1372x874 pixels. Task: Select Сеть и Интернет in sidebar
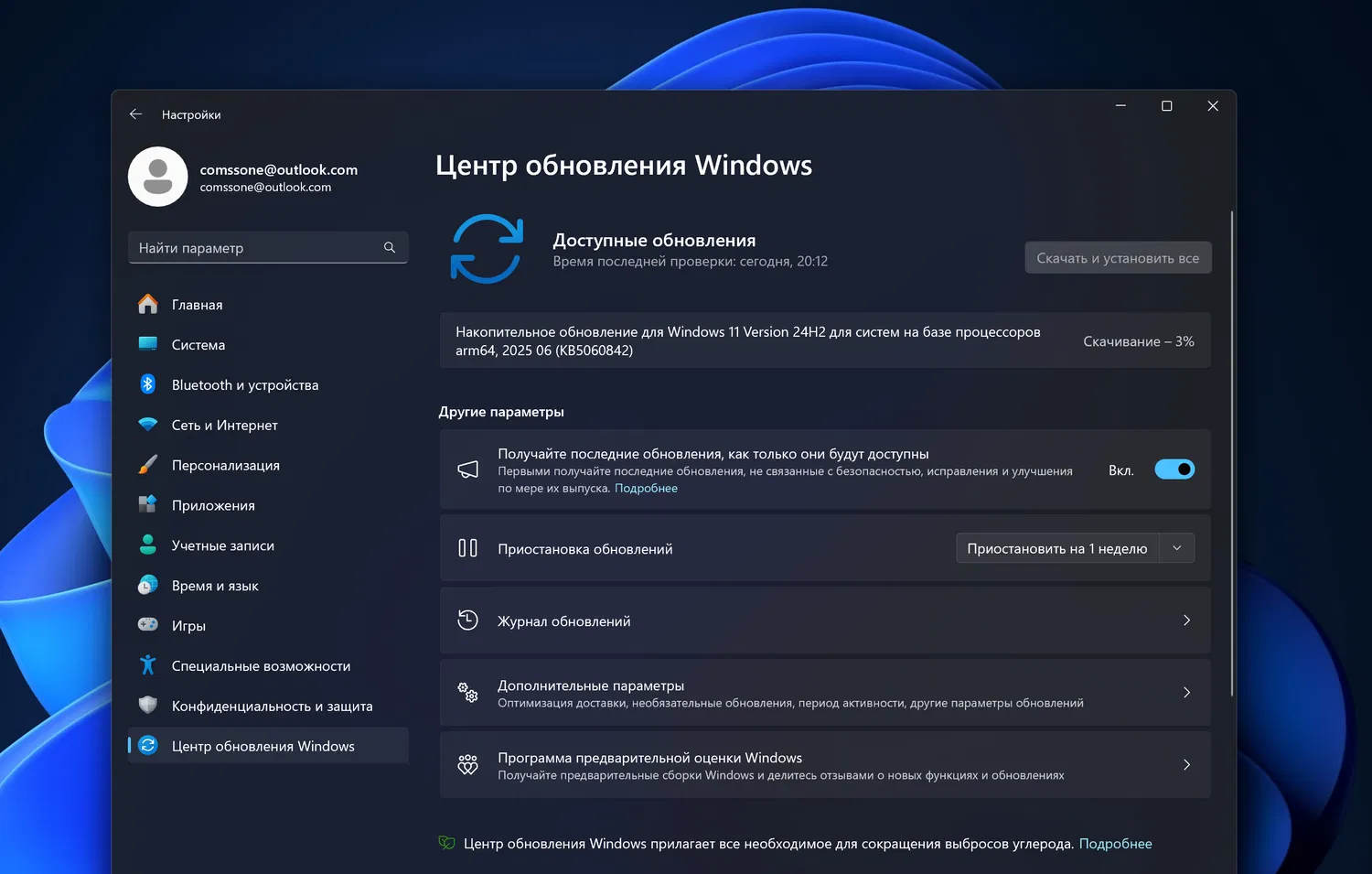pyautogui.click(x=268, y=426)
